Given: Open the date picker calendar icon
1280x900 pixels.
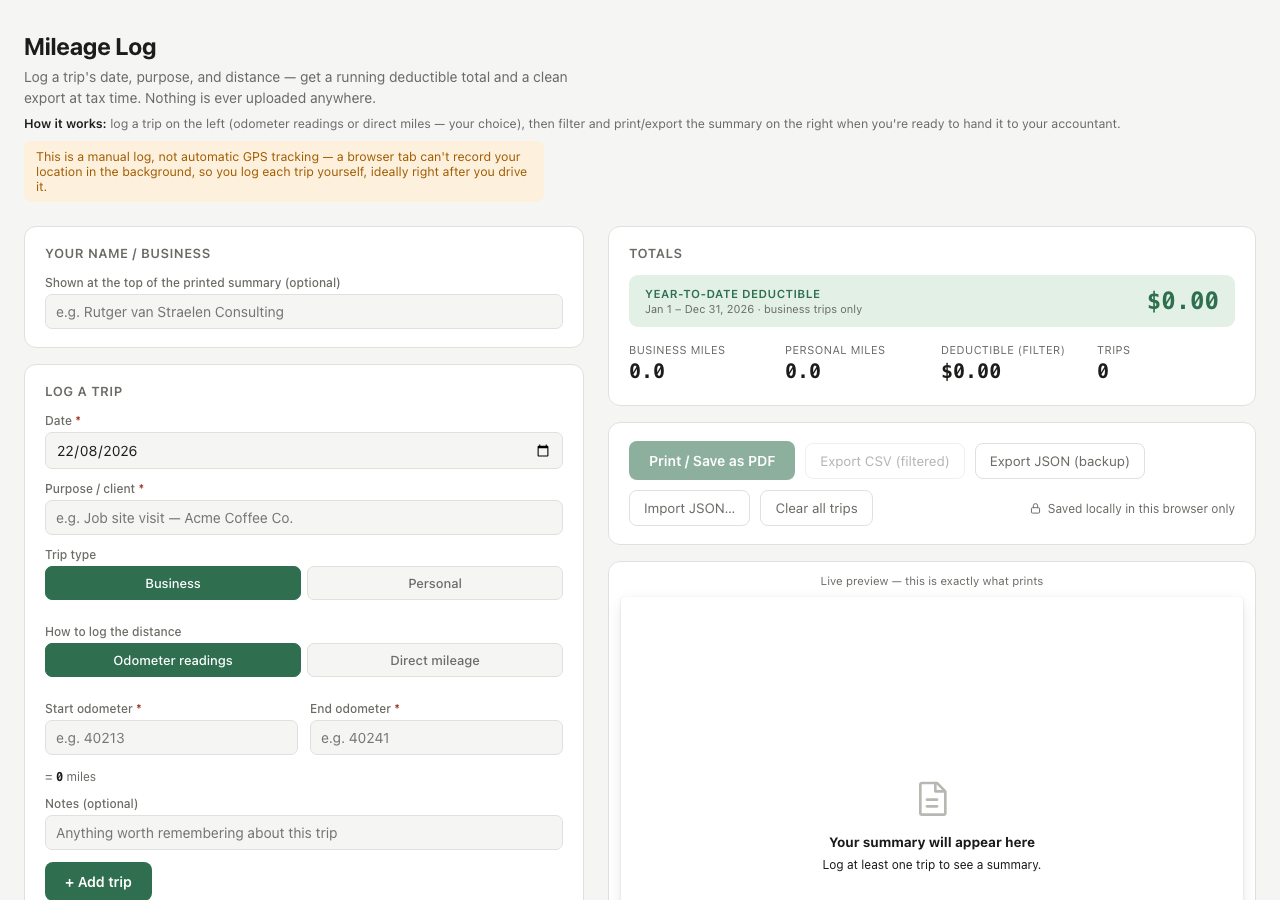Looking at the screenshot, I should pos(543,451).
